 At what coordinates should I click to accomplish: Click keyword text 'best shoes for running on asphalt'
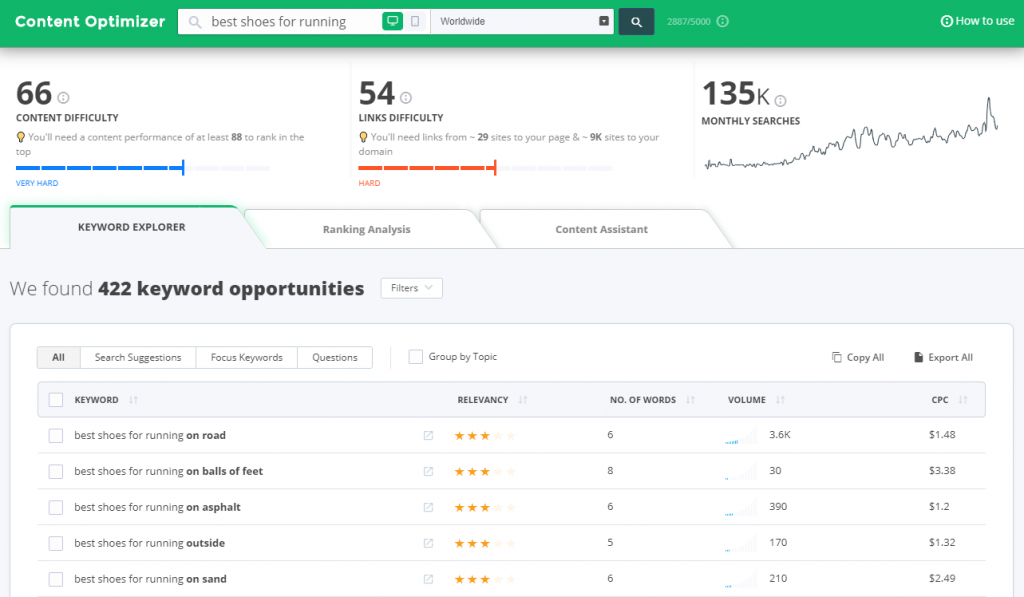[157, 507]
